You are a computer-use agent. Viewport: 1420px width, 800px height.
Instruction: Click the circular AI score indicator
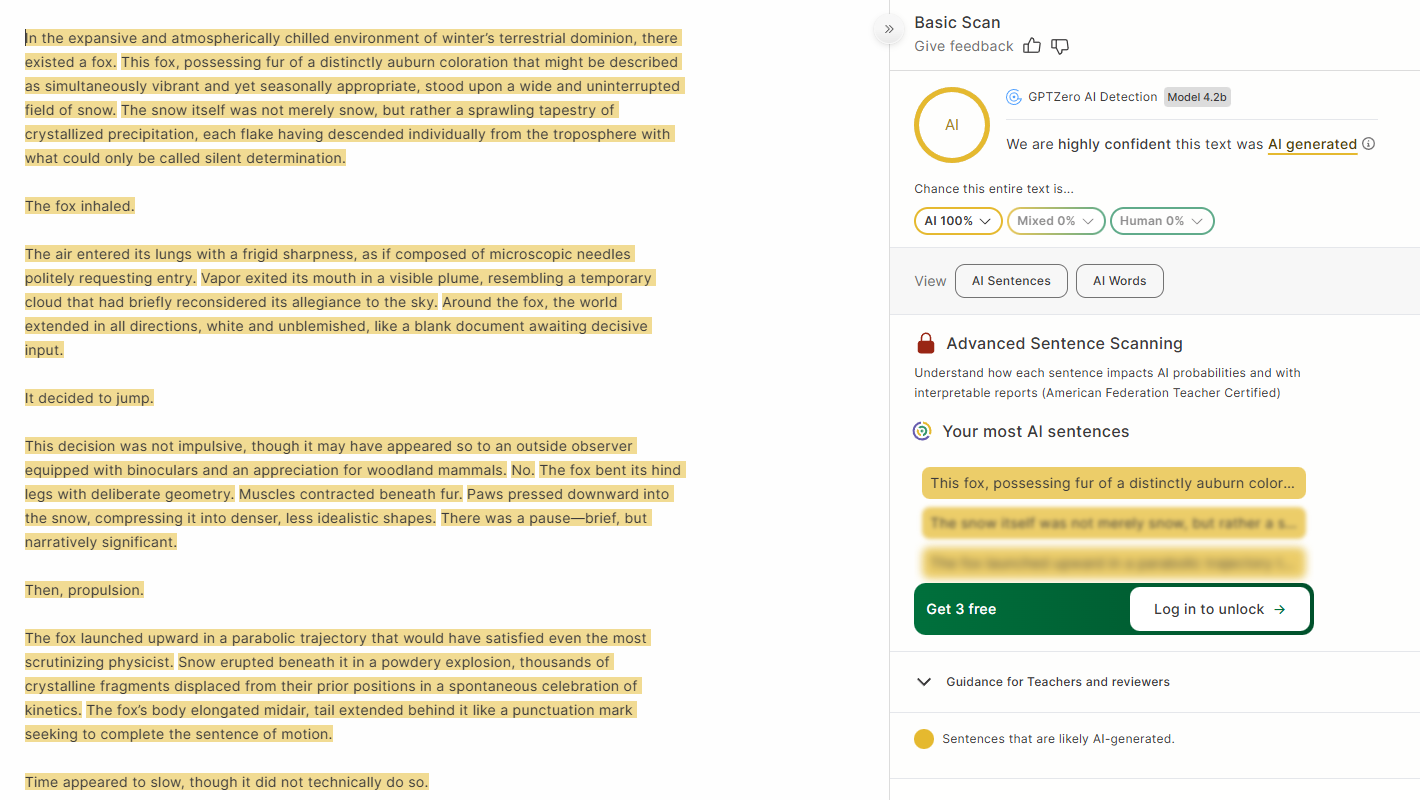pos(951,126)
